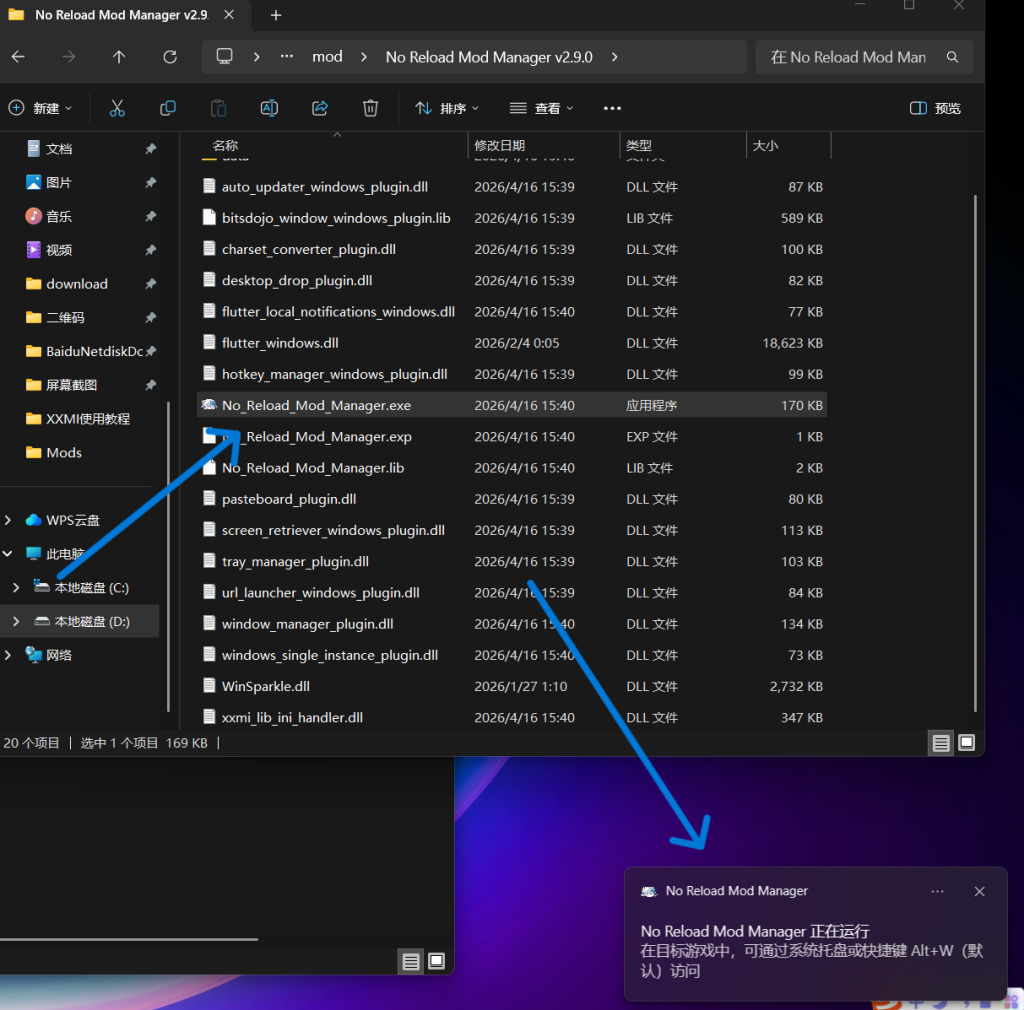Expand the WPS云盘 tree node
The image size is (1024, 1010).
[8, 520]
